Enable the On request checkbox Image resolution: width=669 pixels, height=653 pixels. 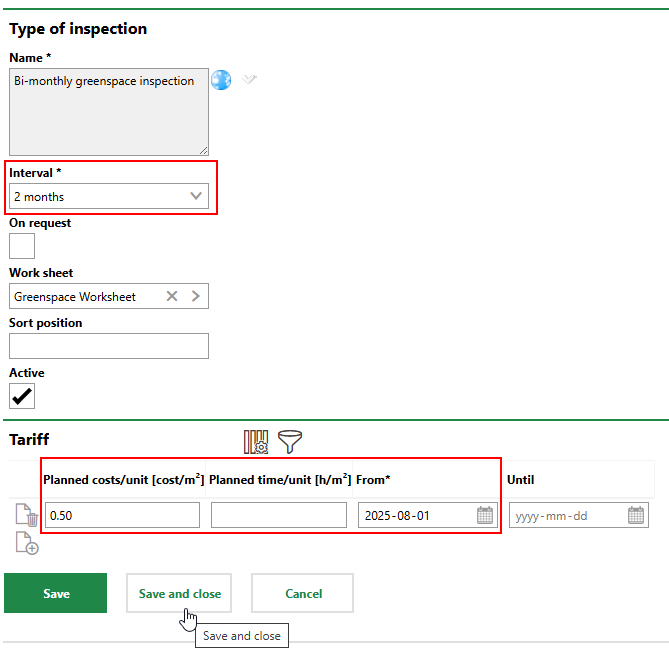coord(22,246)
